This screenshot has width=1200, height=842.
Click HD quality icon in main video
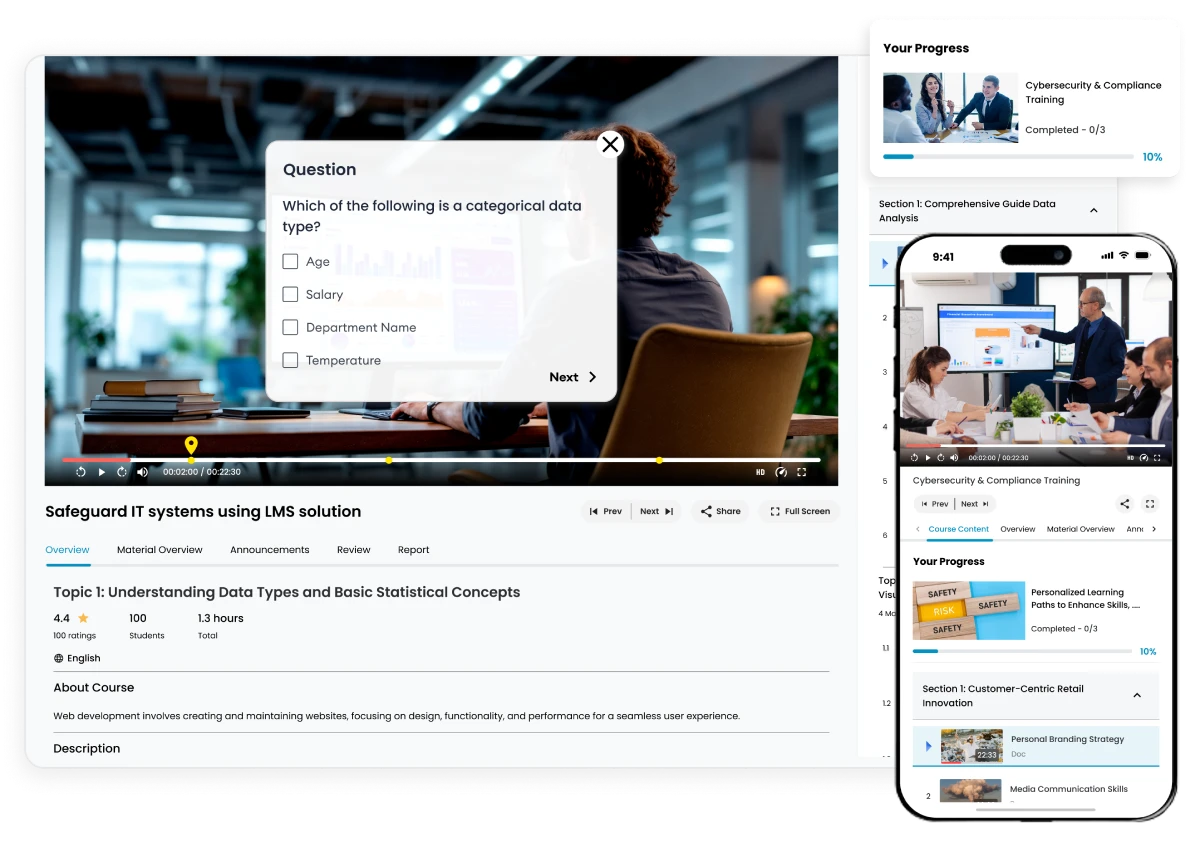click(760, 472)
